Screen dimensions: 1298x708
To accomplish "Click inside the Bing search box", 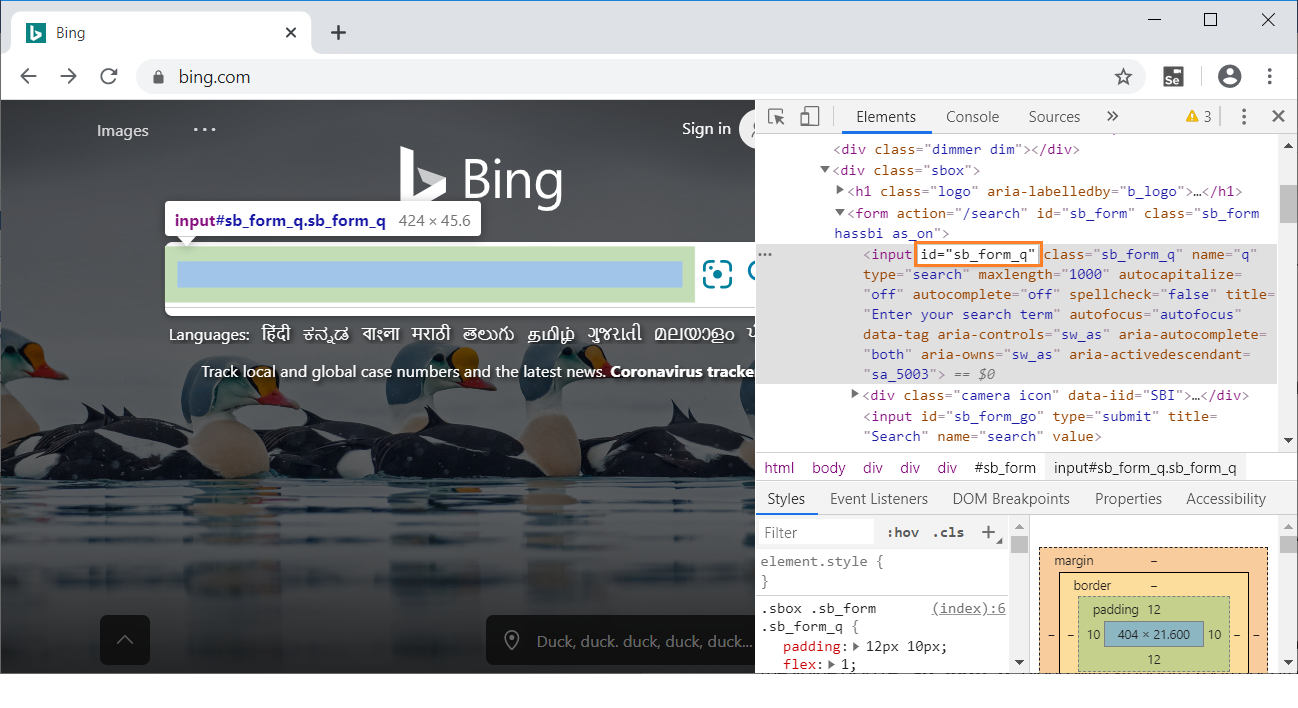I will pyautogui.click(x=430, y=274).
